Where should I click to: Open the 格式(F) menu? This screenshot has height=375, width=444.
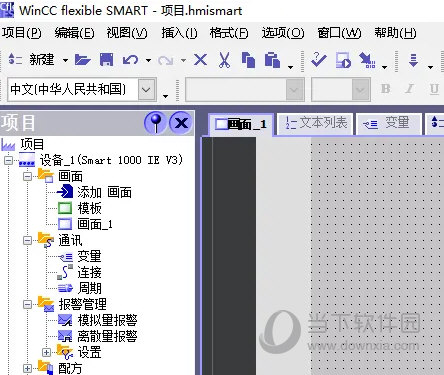229,33
